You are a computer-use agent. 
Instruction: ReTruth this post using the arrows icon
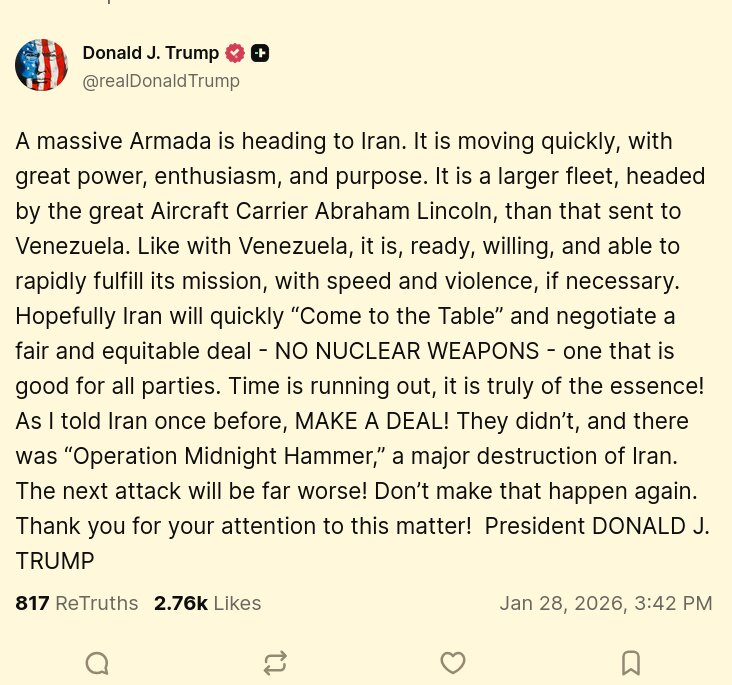pyautogui.click(x=275, y=662)
